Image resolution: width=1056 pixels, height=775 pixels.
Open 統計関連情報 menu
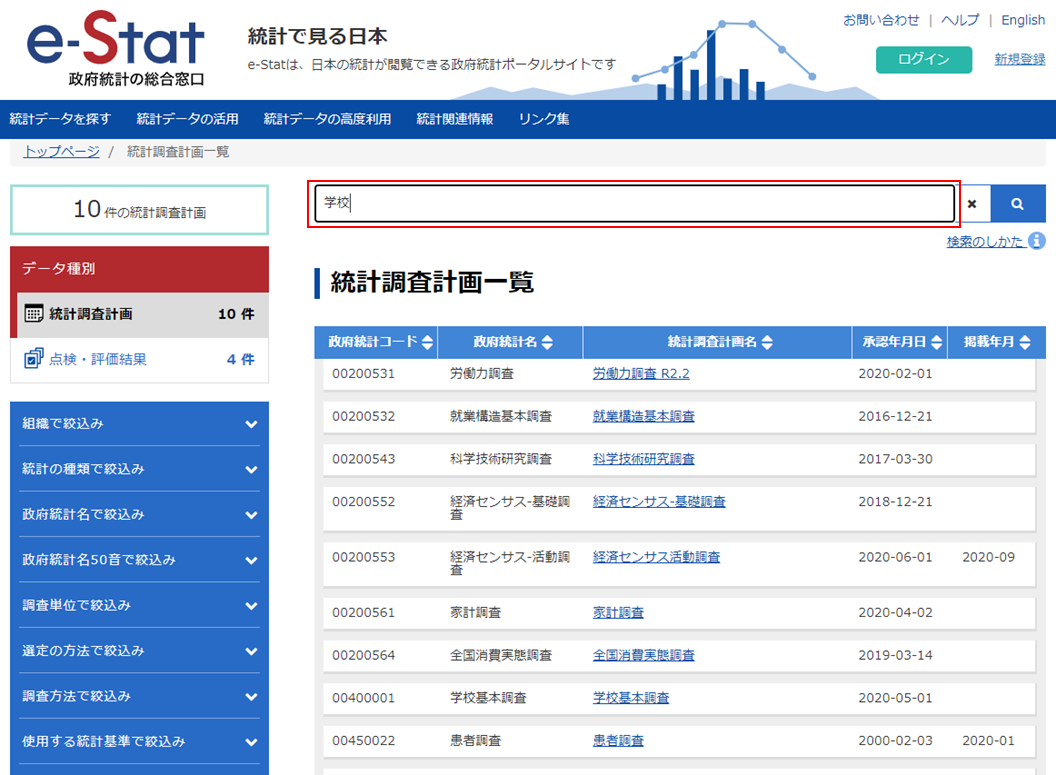pos(455,119)
